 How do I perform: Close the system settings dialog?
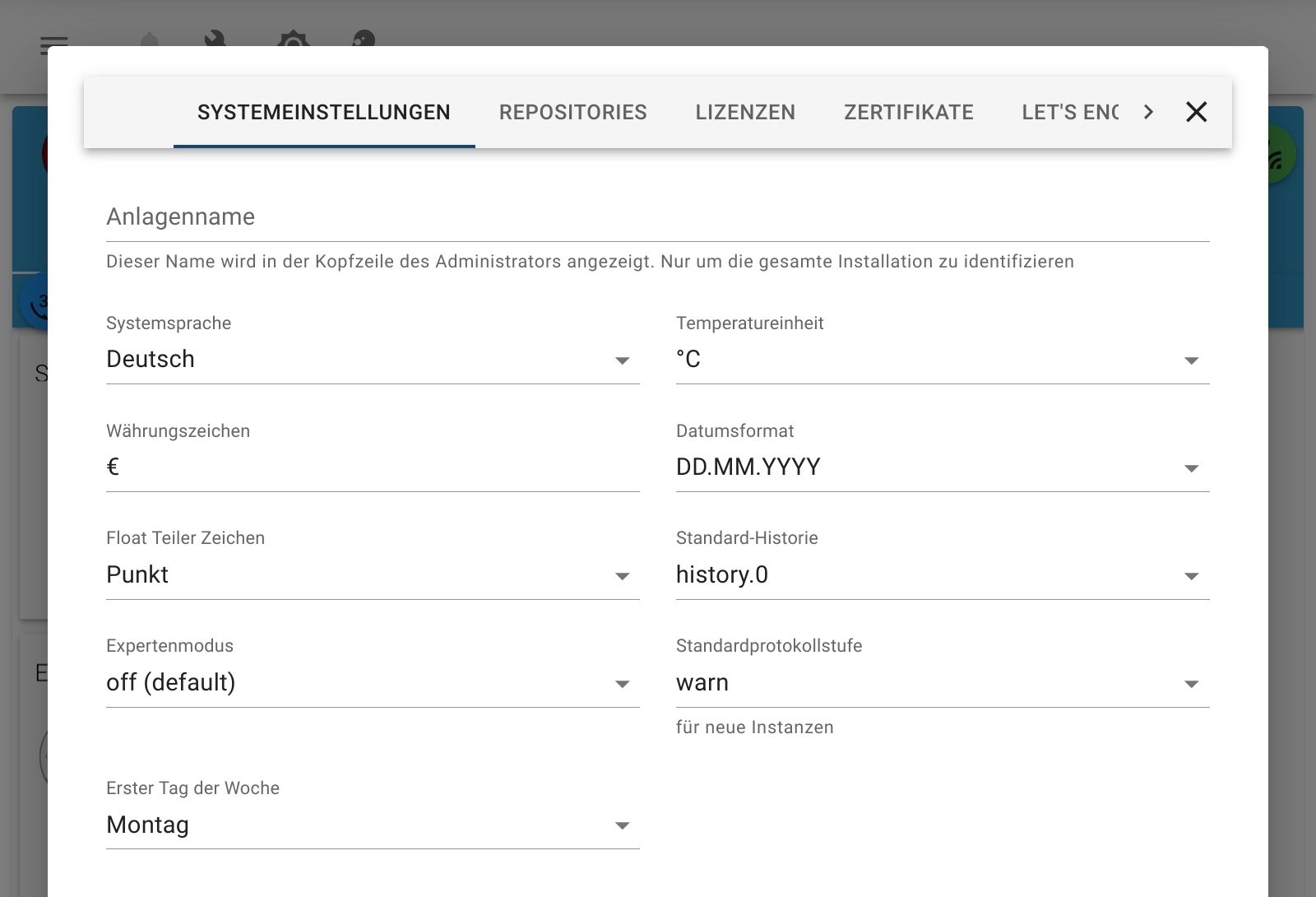point(1196,112)
